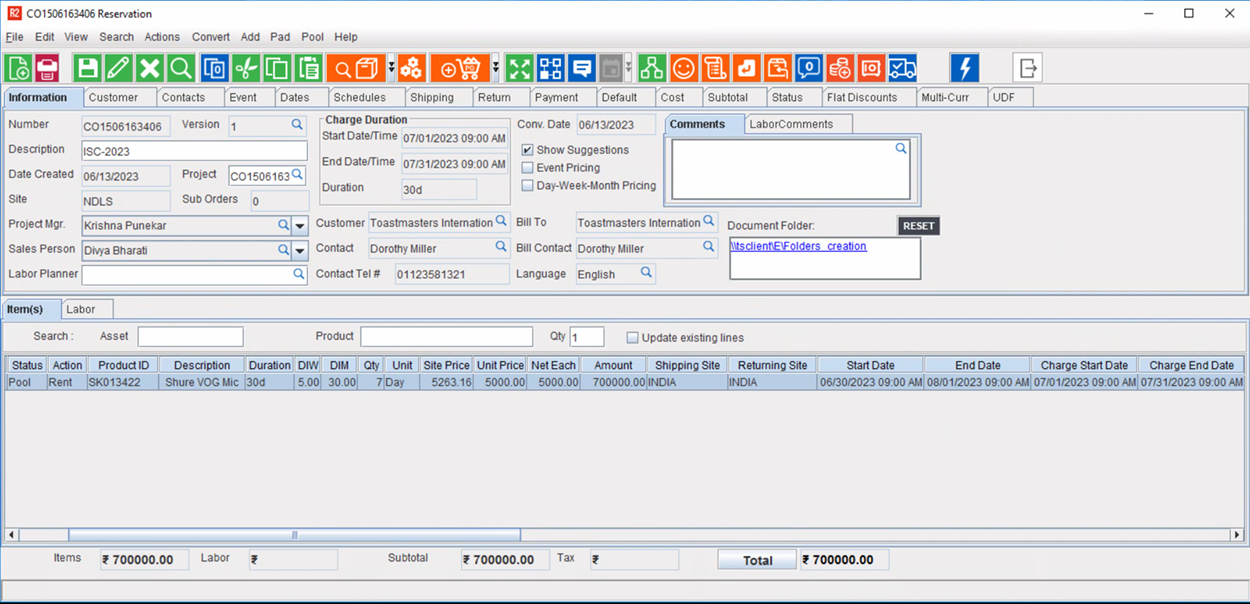This screenshot has width=1250, height=604.
Task: Switch to the Shipping tab
Action: [x=432, y=97]
